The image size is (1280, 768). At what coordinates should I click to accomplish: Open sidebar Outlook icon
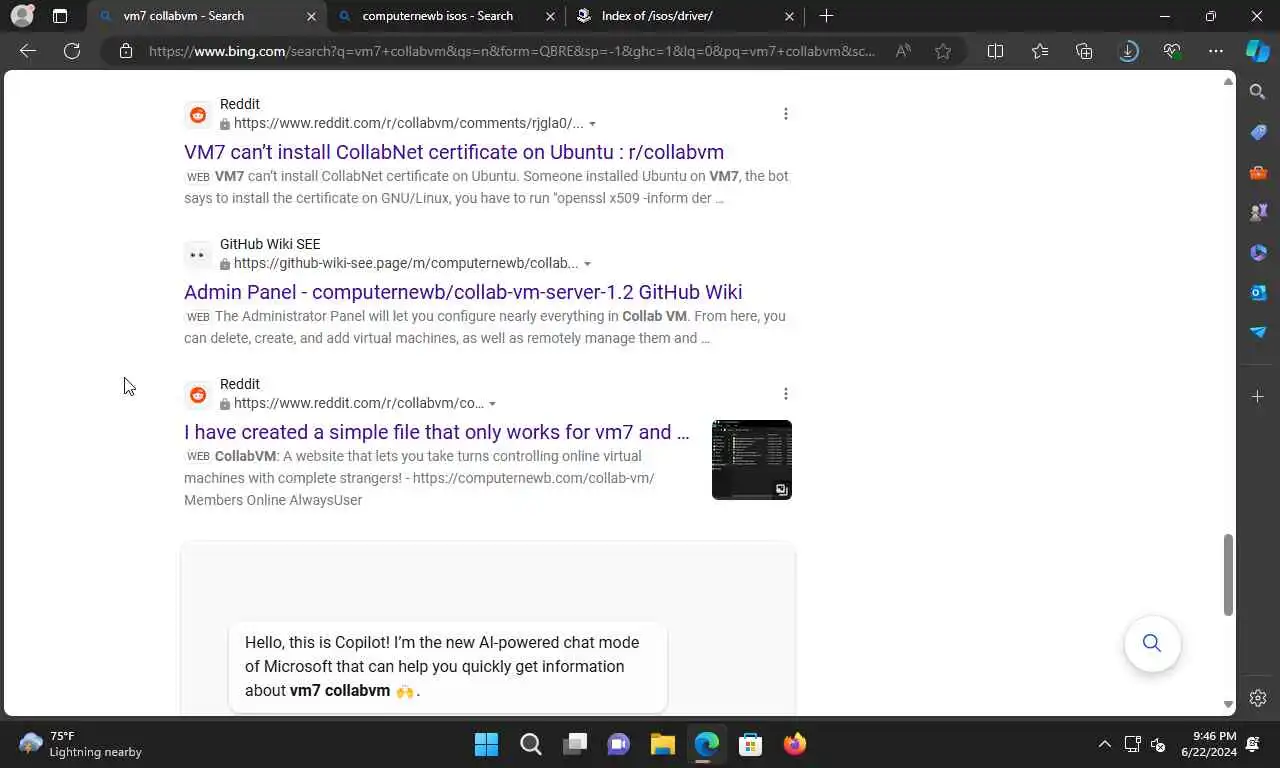(x=1258, y=292)
